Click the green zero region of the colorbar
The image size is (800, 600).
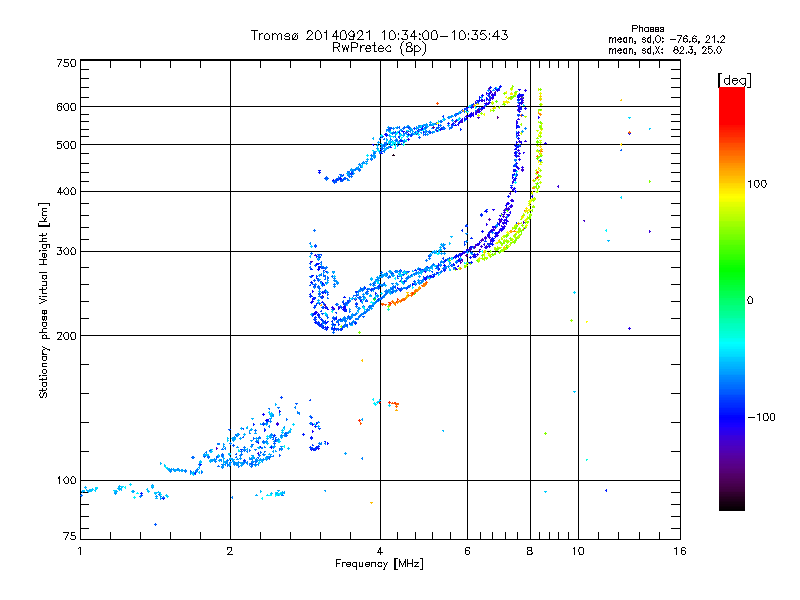[732, 300]
